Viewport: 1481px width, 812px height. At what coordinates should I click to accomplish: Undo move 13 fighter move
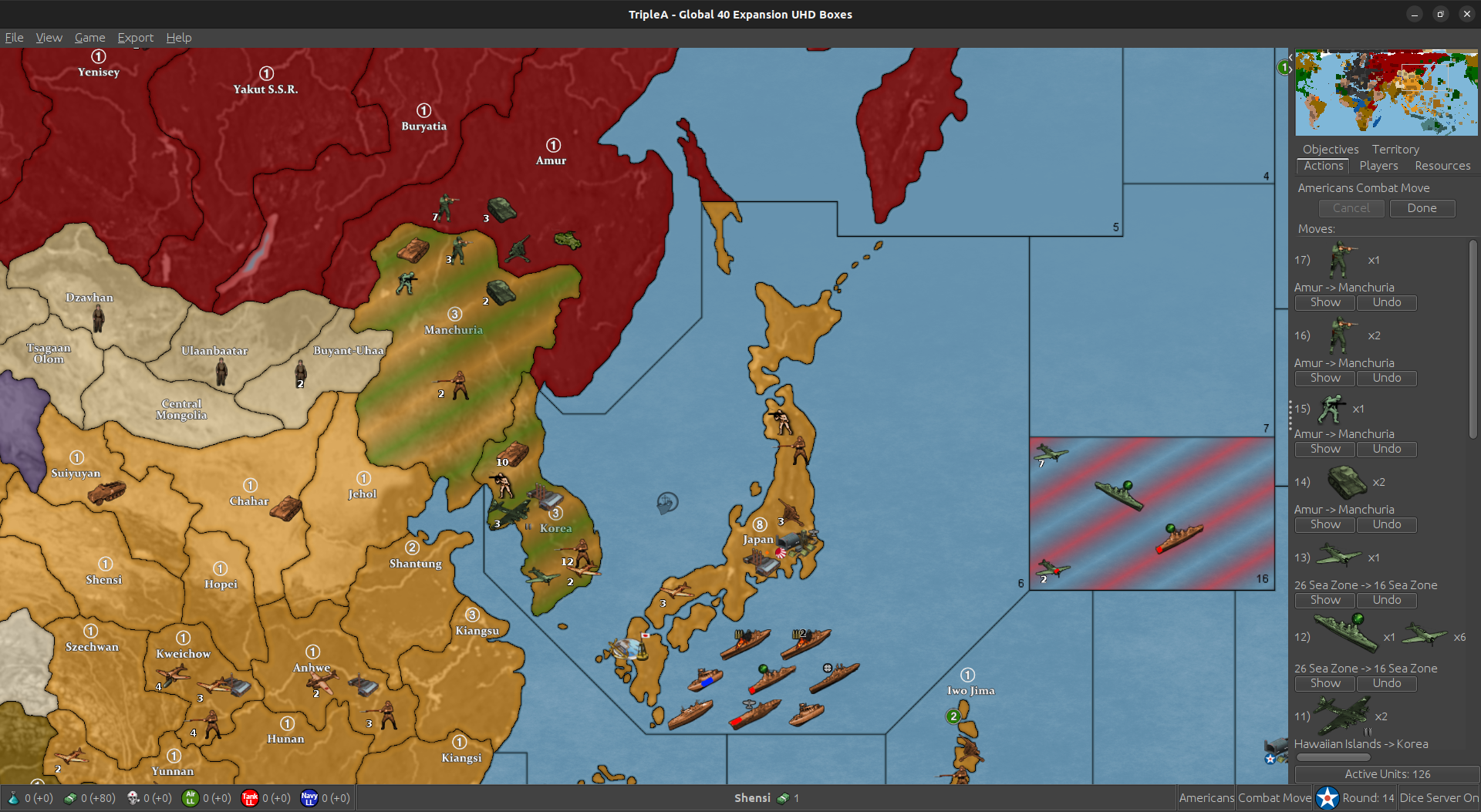(x=1386, y=600)
